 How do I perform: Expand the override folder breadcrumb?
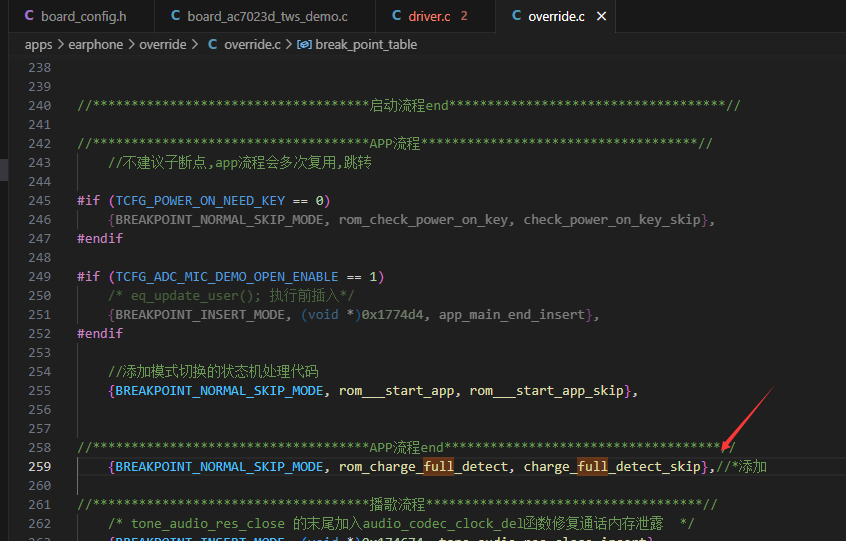(x=162, y=44)
